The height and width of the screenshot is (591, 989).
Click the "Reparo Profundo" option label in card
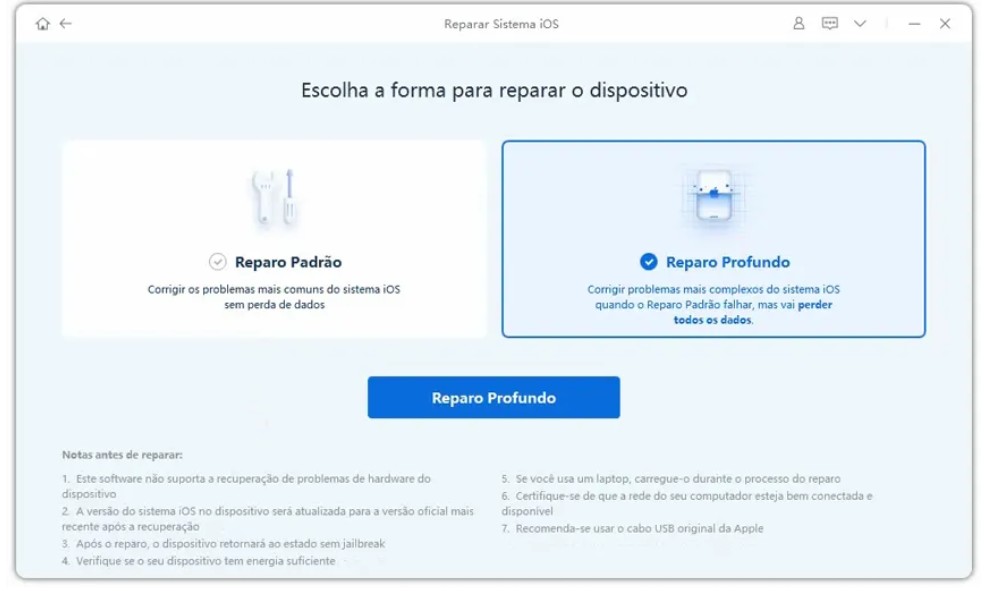[727, 262]
